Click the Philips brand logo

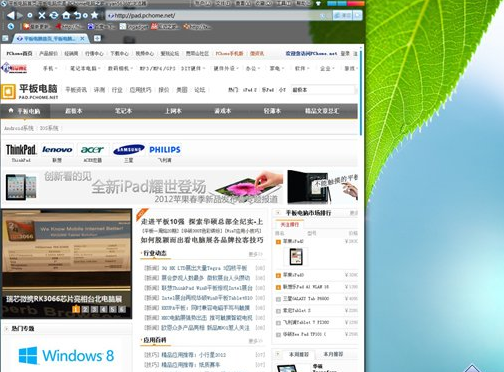(165, 150)
